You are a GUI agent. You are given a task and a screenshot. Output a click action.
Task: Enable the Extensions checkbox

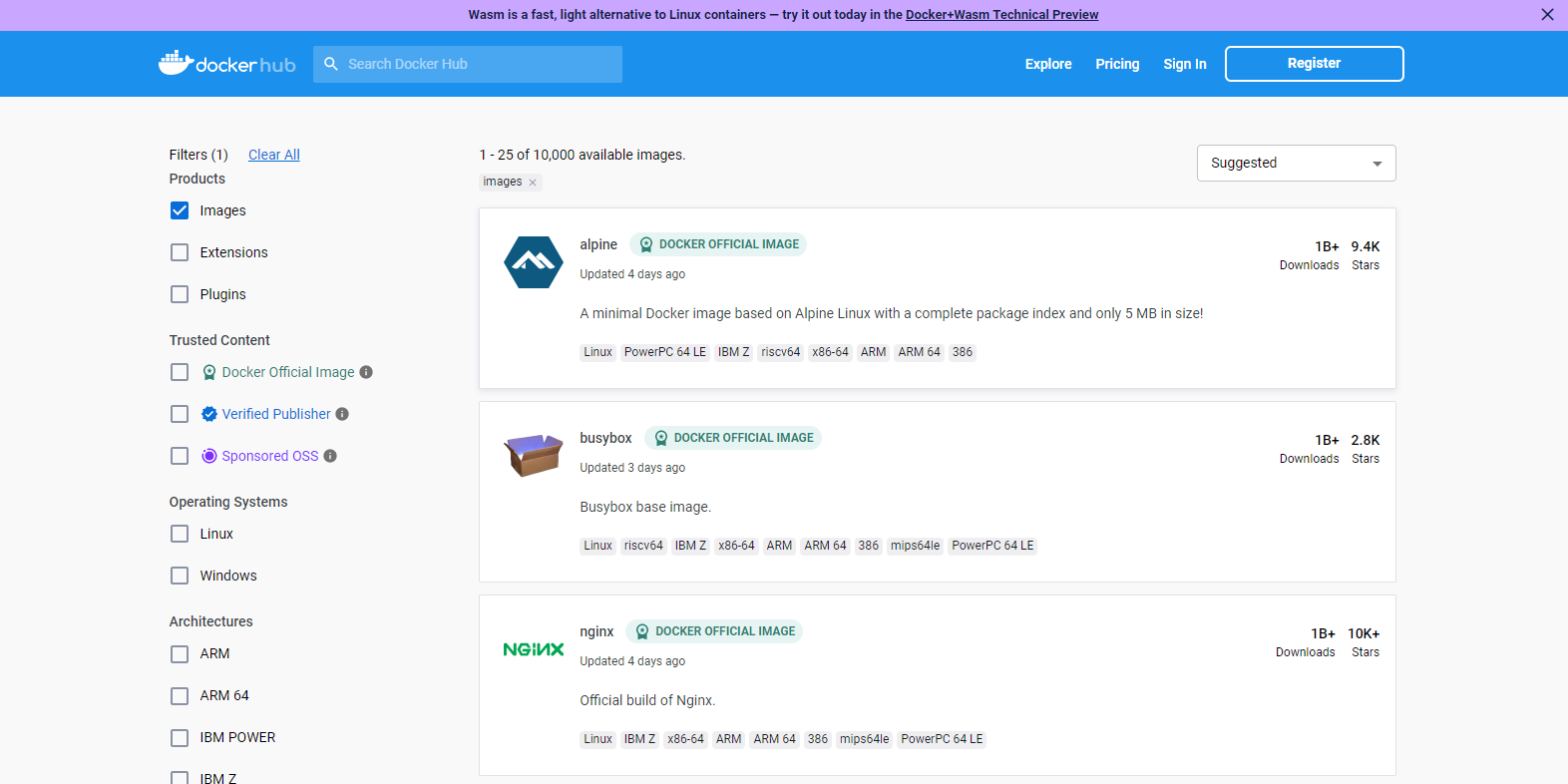pyautogui.click(x=180, y=252)
